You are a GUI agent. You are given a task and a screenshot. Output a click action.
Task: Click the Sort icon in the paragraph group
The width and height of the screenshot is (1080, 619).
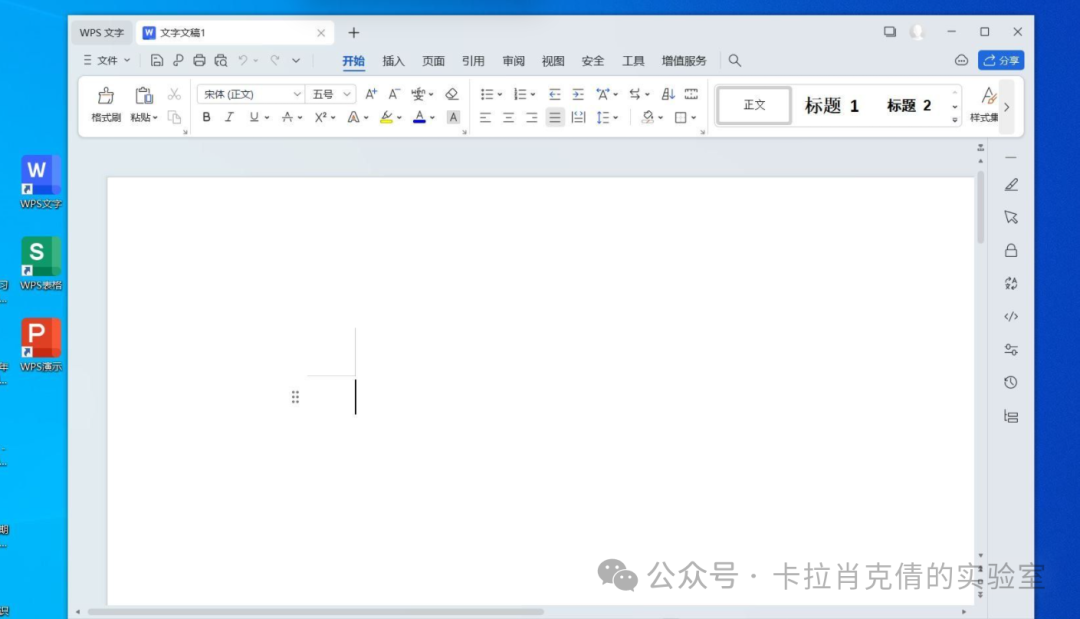pos(667,93)
